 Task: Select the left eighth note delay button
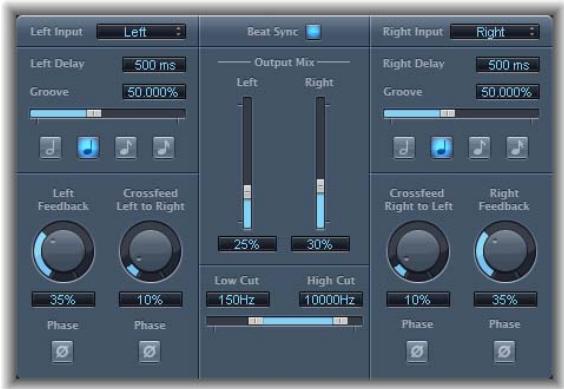click(x=126, y=147)
